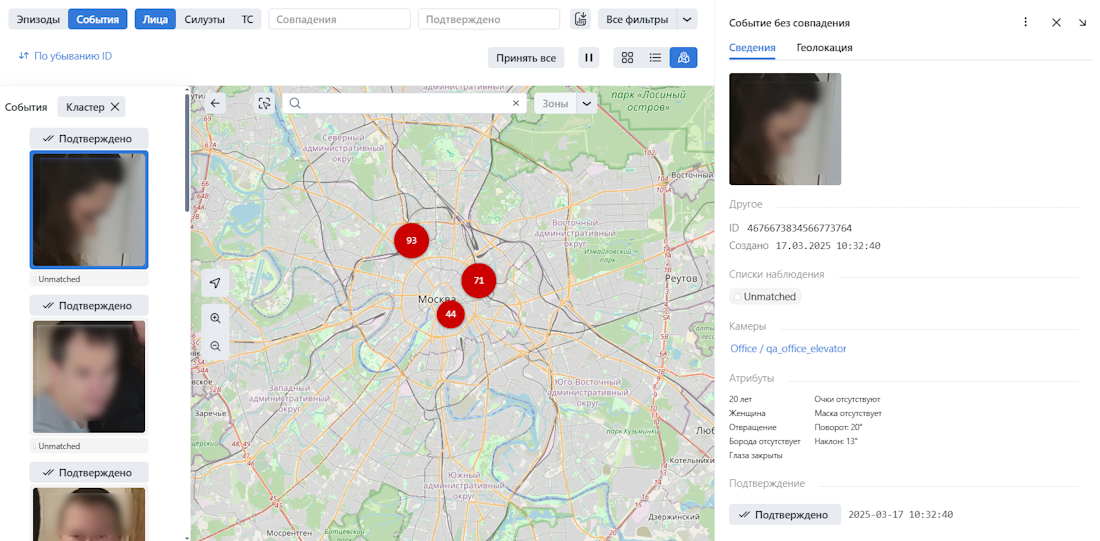1100x541 pixels.
Task: Zoom out on the map
Action: (215, 346)
